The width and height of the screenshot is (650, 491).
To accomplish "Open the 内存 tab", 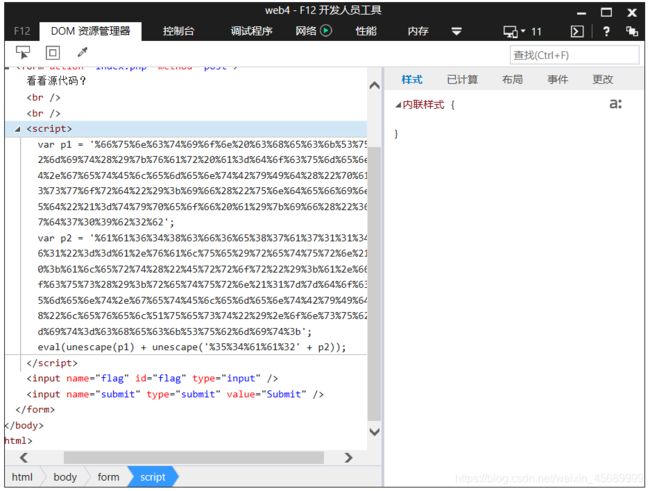I will [x=417, y=31].
